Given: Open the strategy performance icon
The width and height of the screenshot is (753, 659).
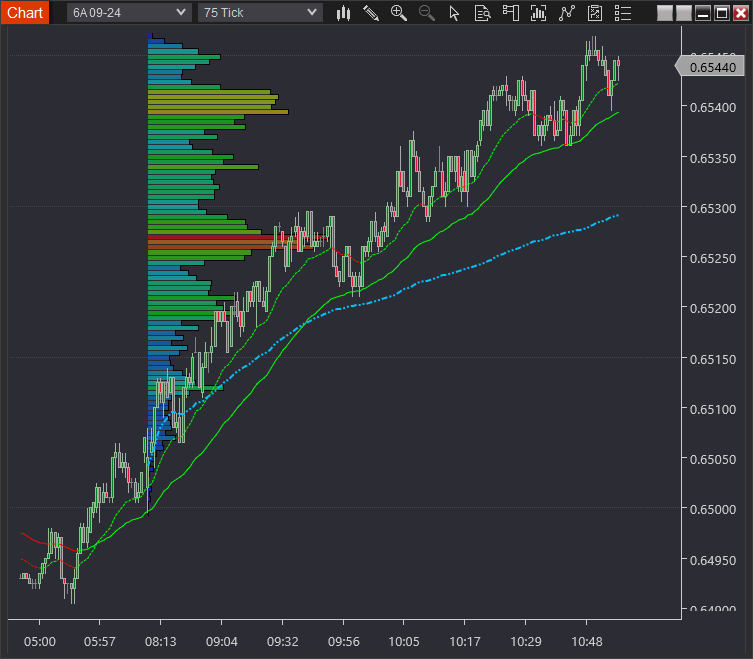Looking at the screenshot, I should point(595,13).
